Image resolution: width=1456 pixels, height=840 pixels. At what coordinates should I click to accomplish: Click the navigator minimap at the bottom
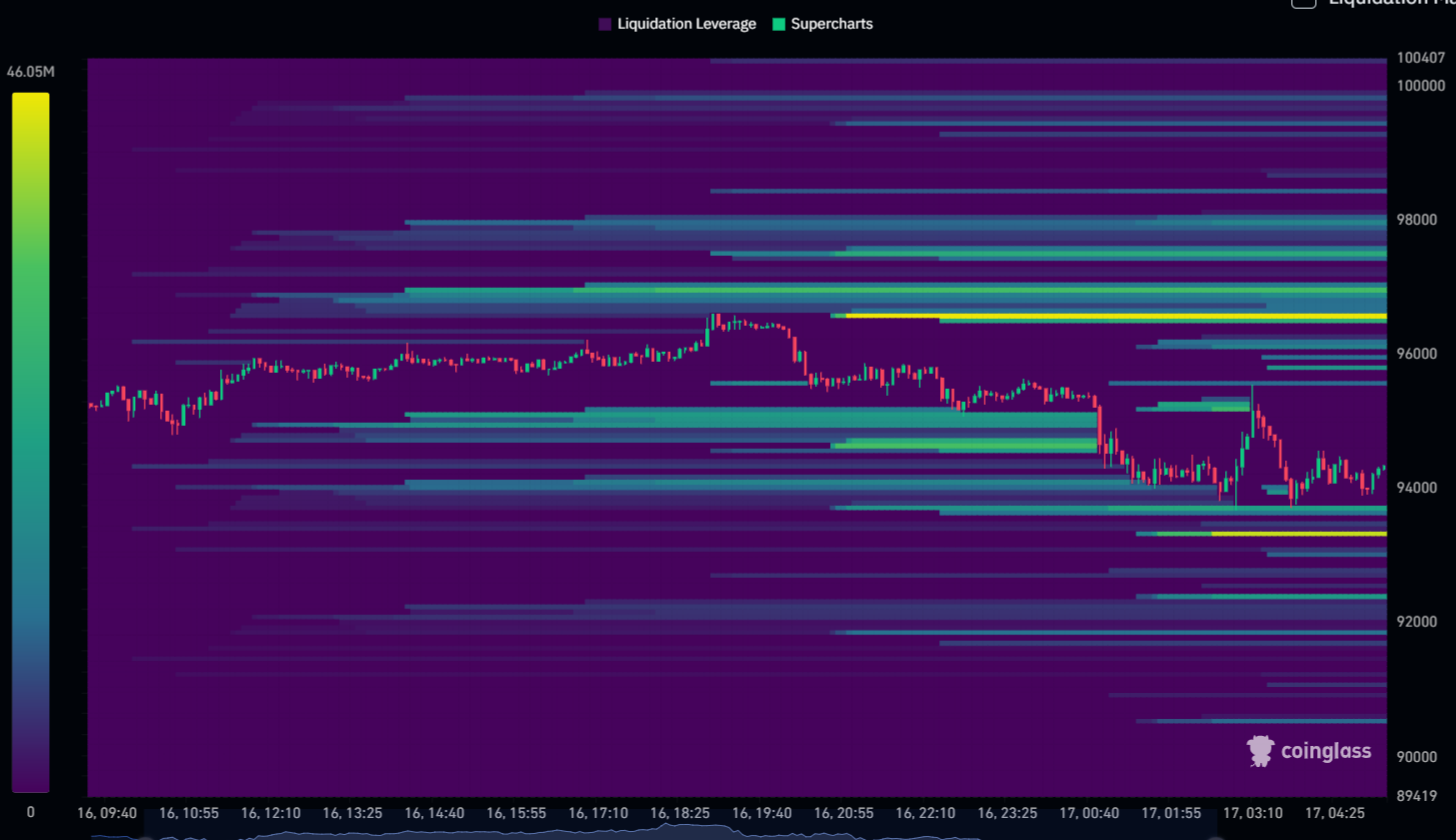pos(728,833)
